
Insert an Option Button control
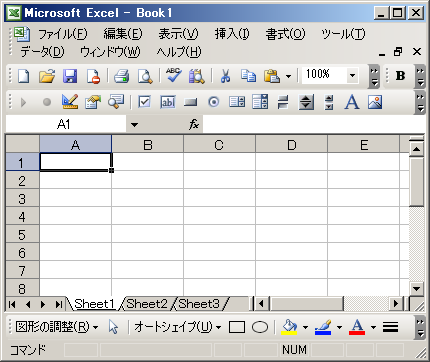(x=214, y=102)
